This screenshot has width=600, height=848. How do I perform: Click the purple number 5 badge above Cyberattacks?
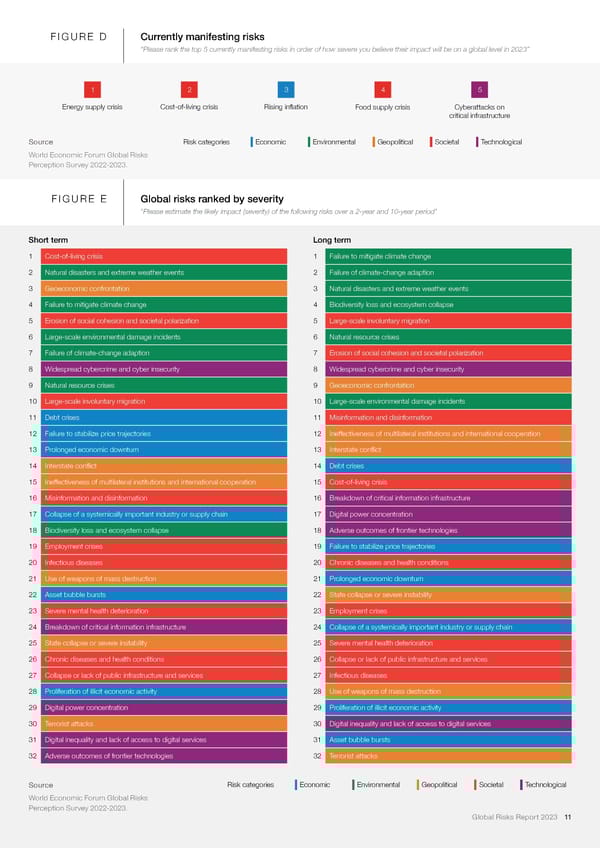pyautogui.click(x=480, y=90)
